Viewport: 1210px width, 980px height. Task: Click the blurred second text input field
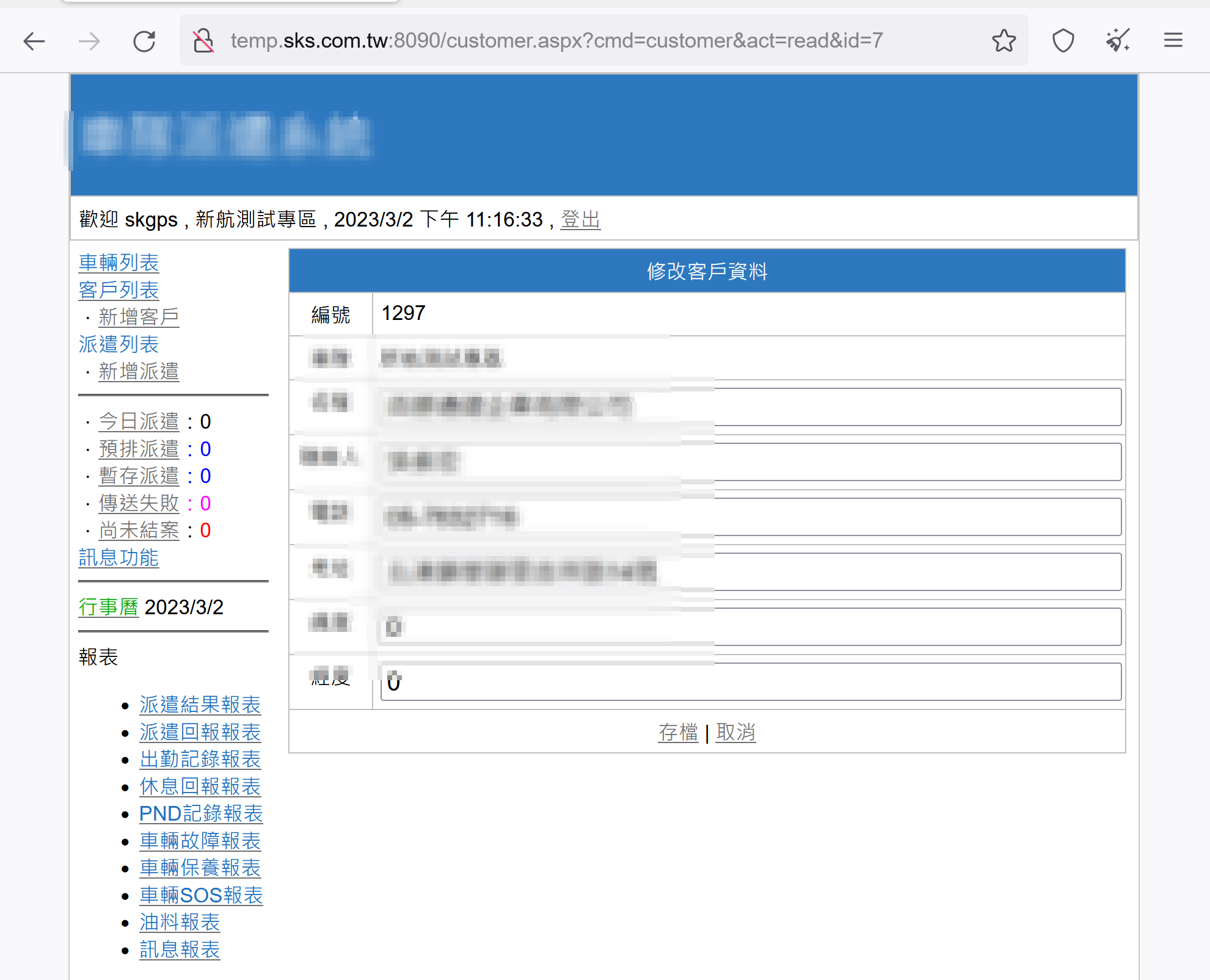click(x=751, y=462)
